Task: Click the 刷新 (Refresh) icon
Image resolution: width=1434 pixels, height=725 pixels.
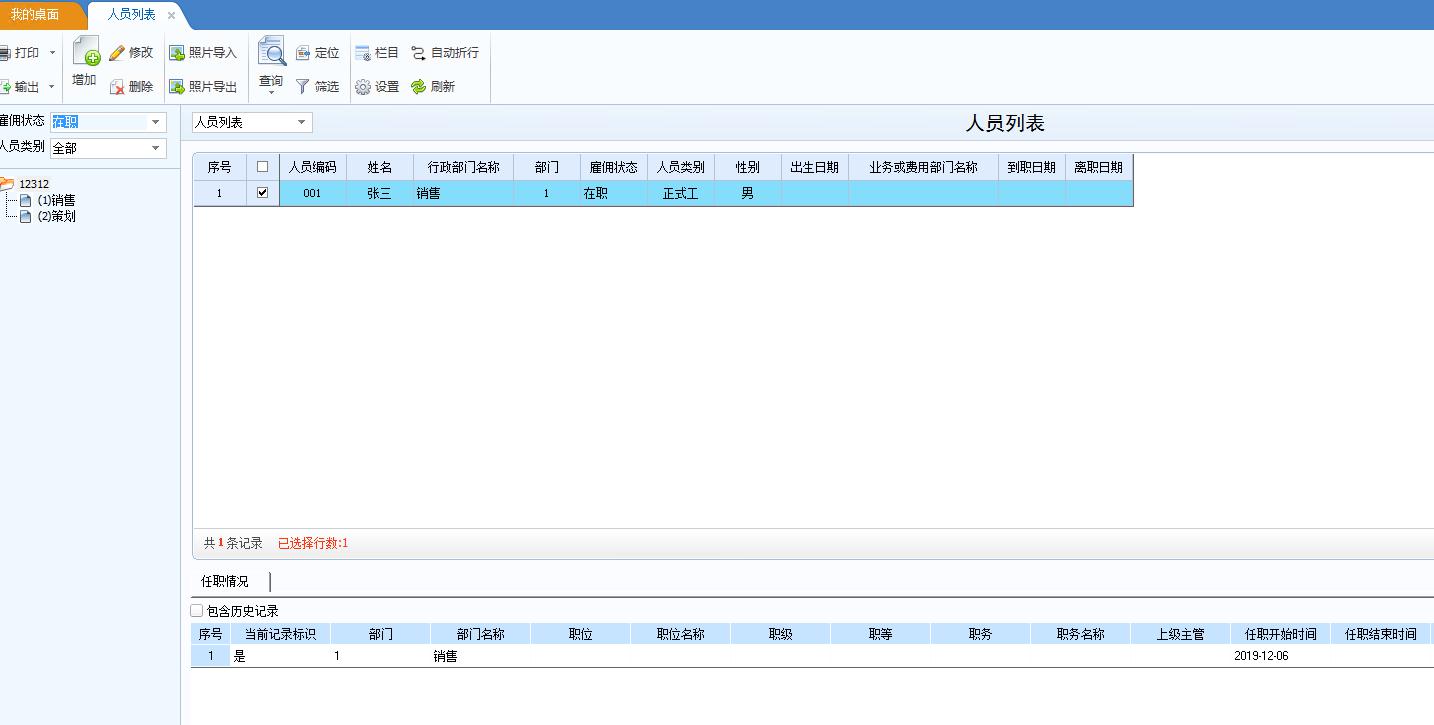Action: click(x=419, y=87)
